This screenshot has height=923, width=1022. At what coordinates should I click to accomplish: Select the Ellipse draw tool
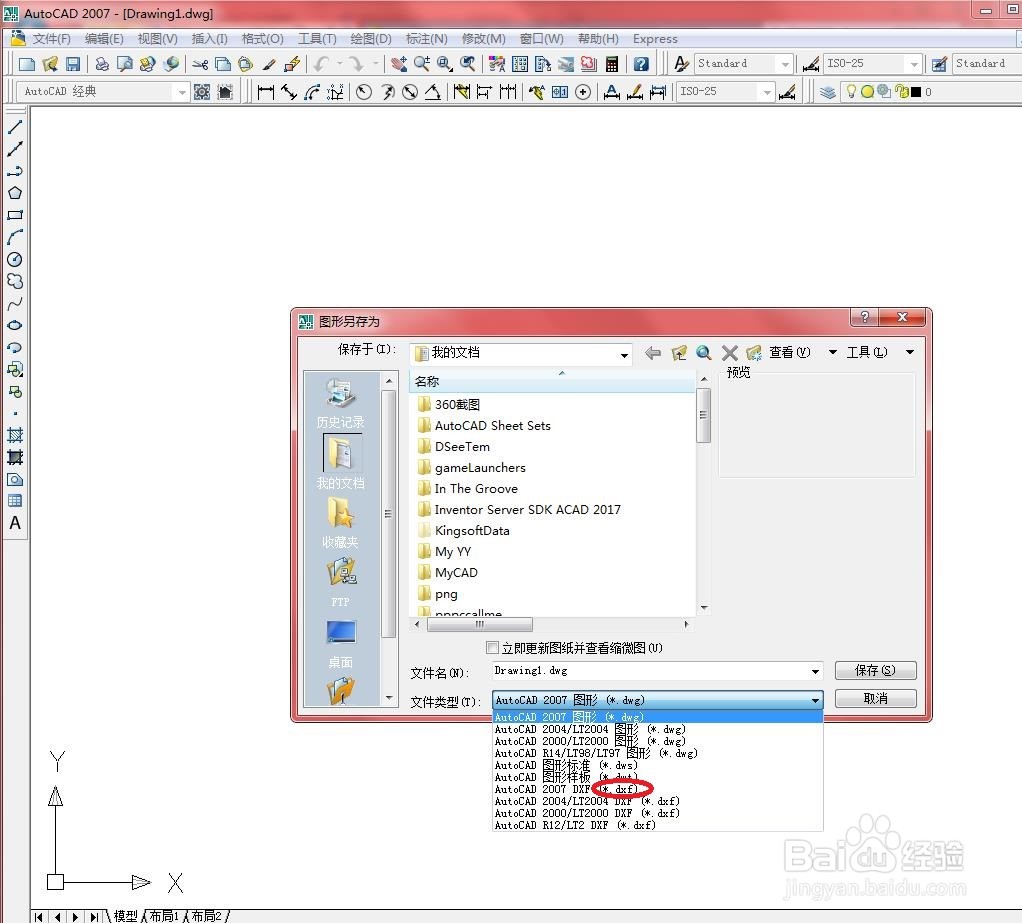15,325
